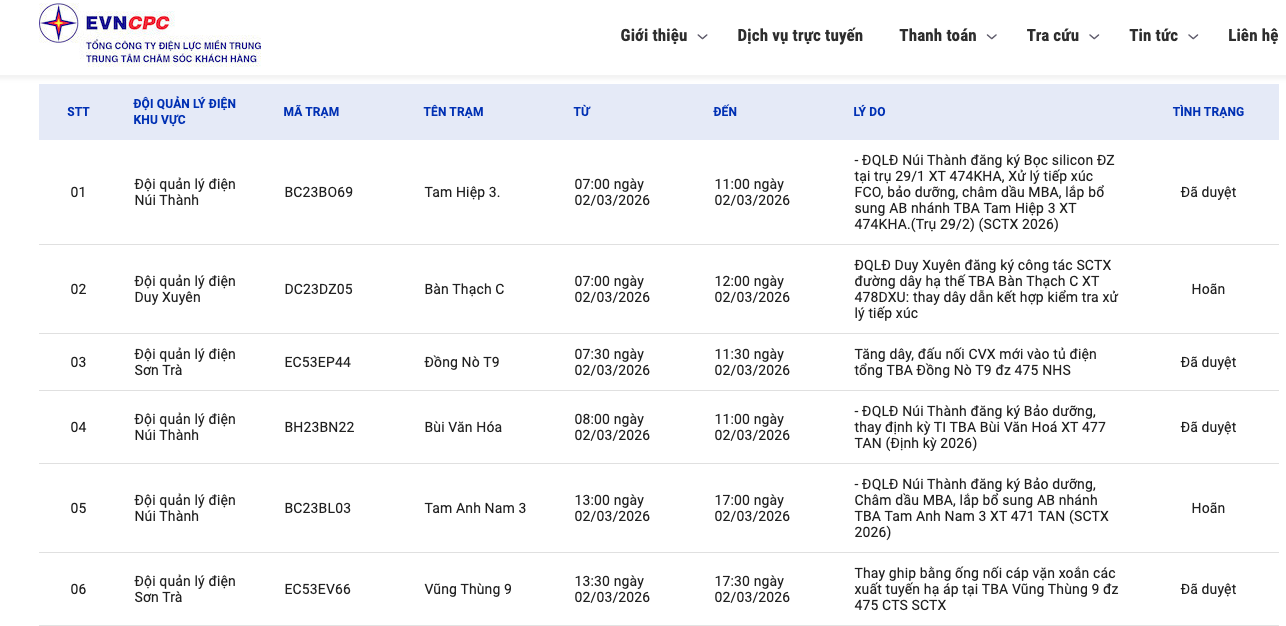
Task: Expand the Thanh toán dropdown chevron
Action: tap(991, 37)
